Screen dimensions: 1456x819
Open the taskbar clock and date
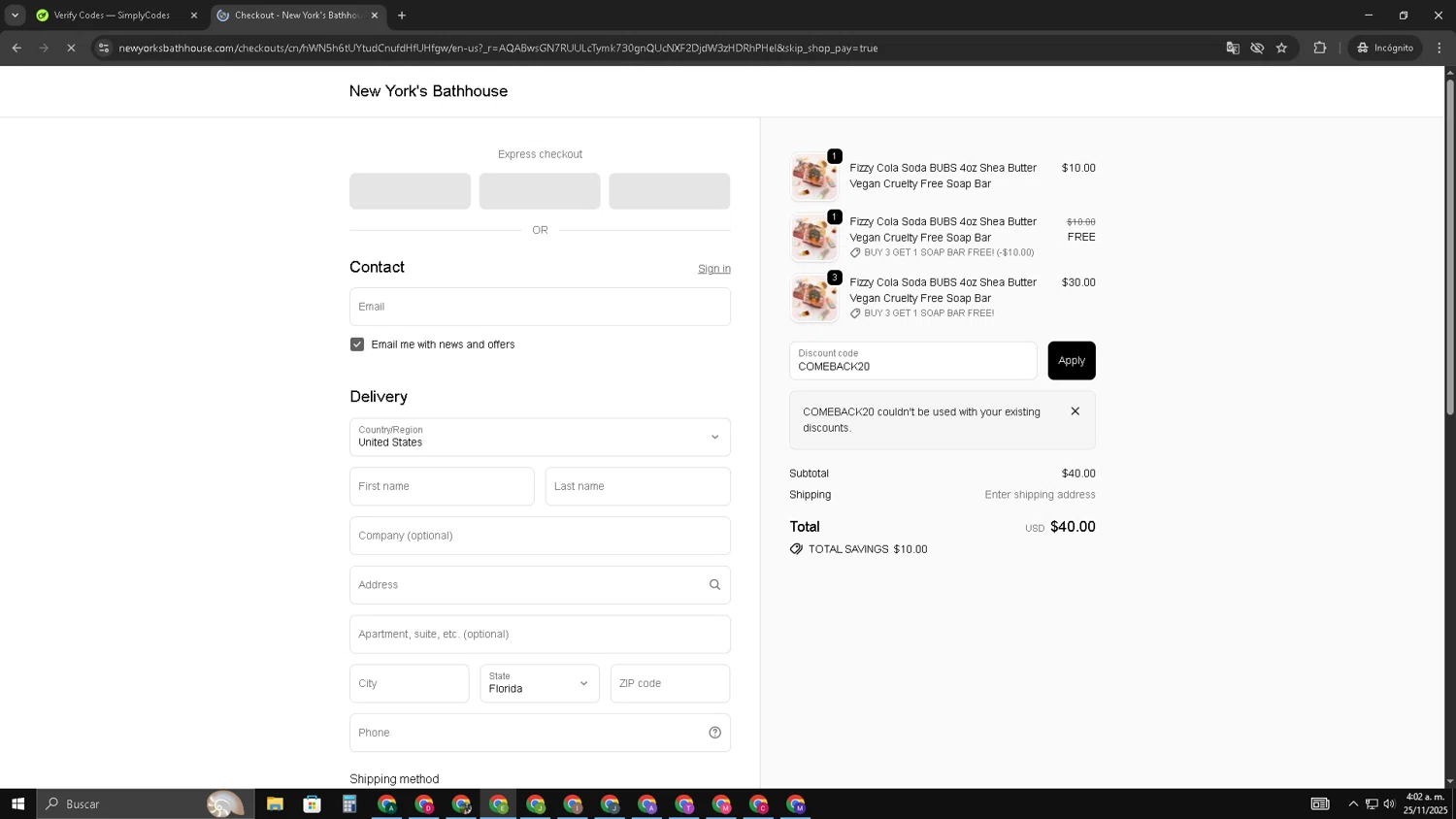[x=1425, y=803]
